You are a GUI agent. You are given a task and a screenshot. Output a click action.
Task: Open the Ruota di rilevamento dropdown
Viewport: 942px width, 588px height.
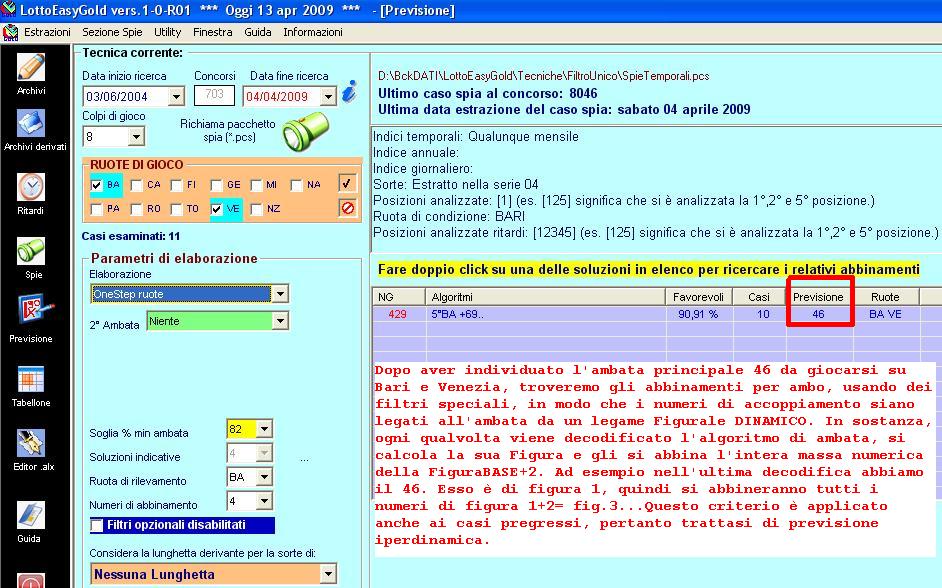264,477
